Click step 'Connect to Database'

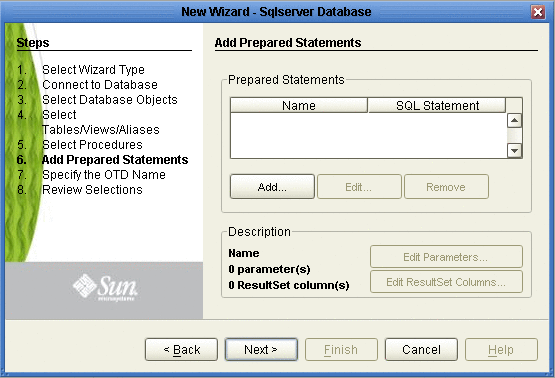[100, 85]
